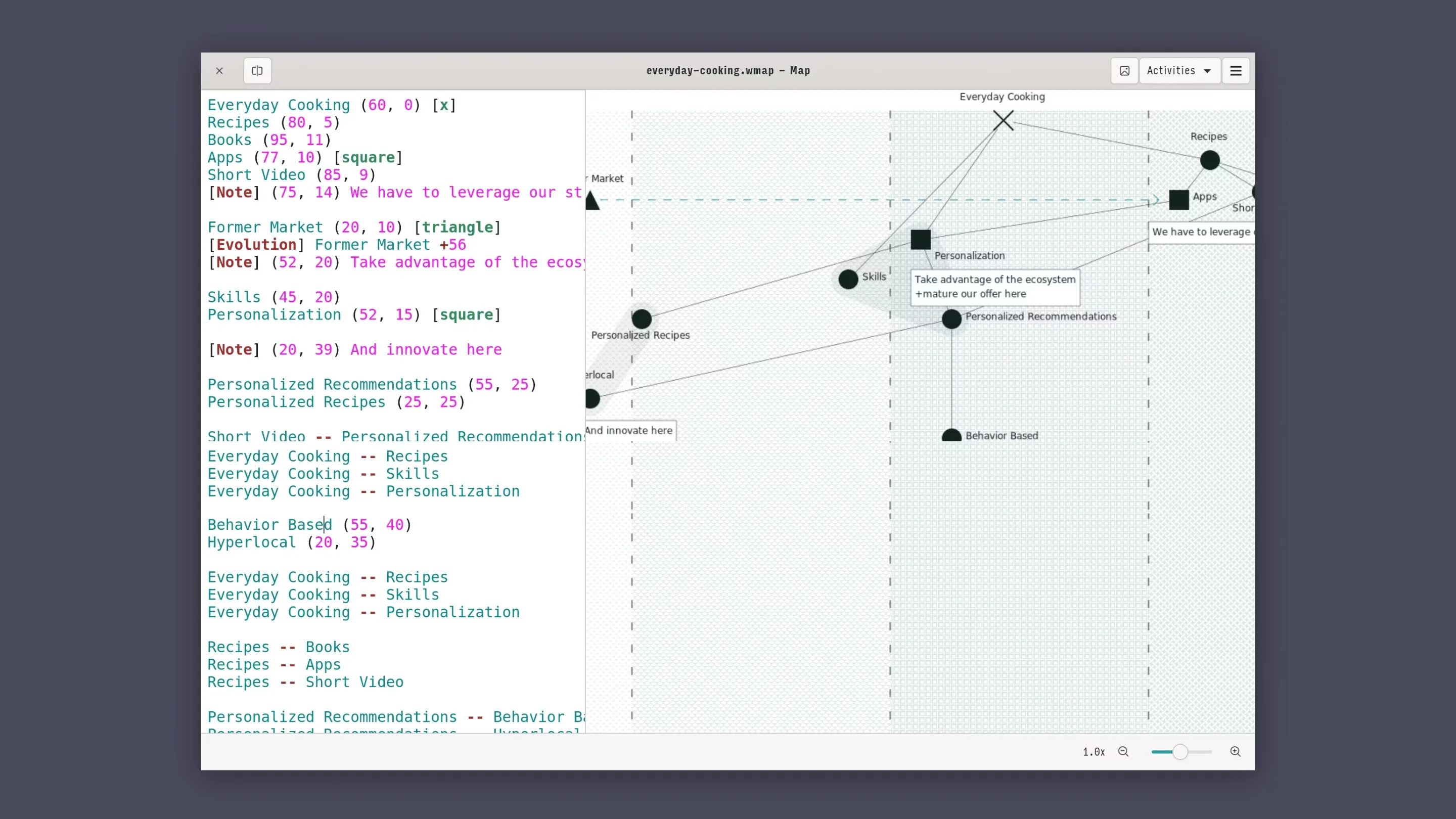Screen dimensions: 1456x819
Task: Click the Personalized Recipes circle node
Action: (641, 319)
